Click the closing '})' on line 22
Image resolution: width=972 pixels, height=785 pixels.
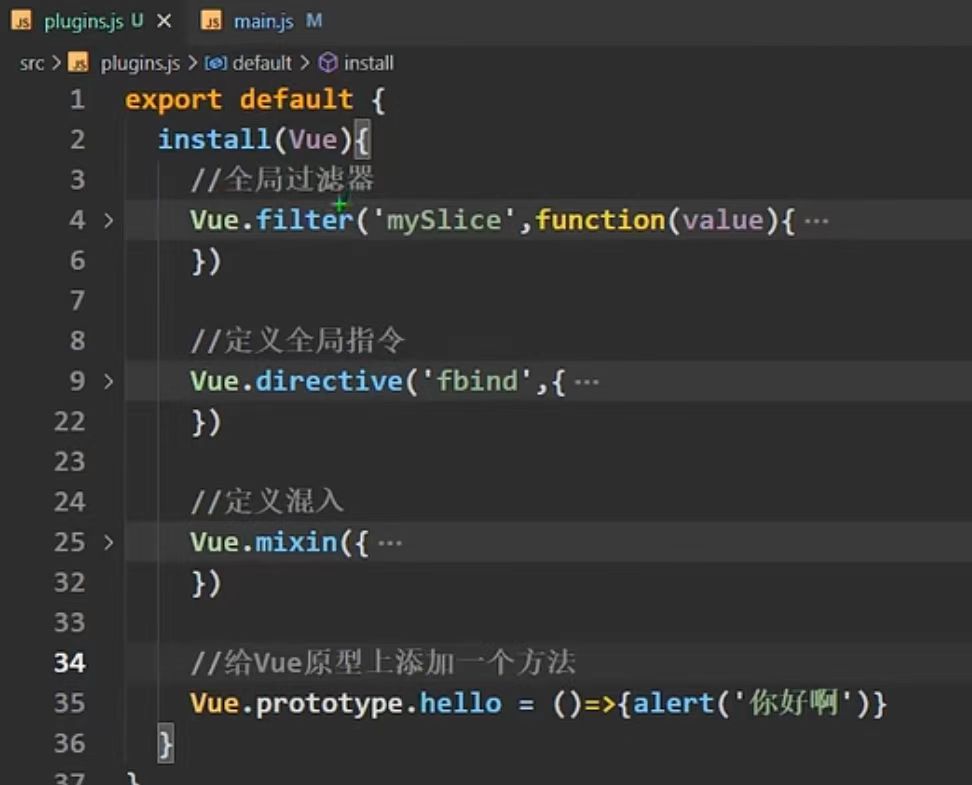click(206, 422)
